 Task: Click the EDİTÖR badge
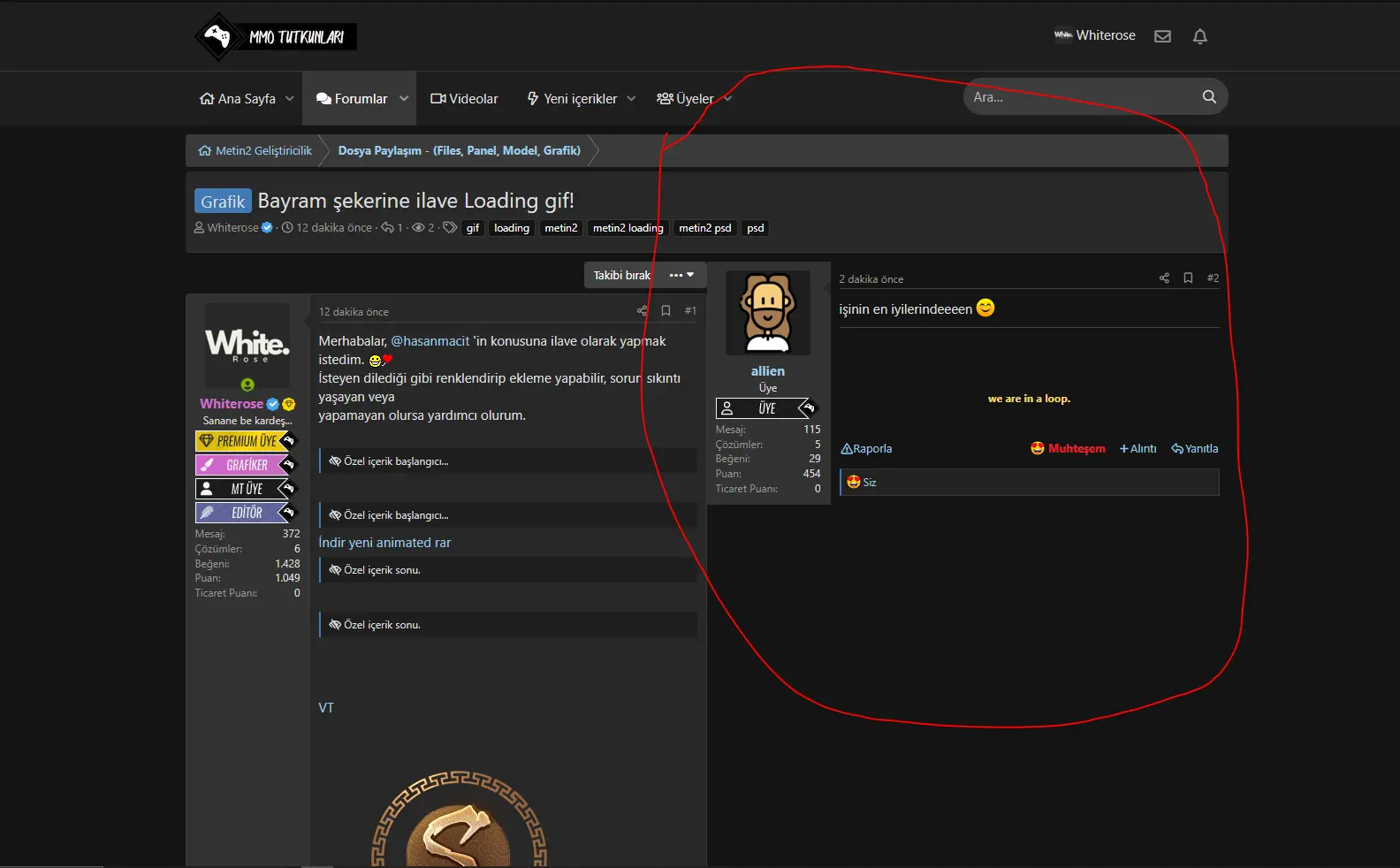(x=246, y=513)
